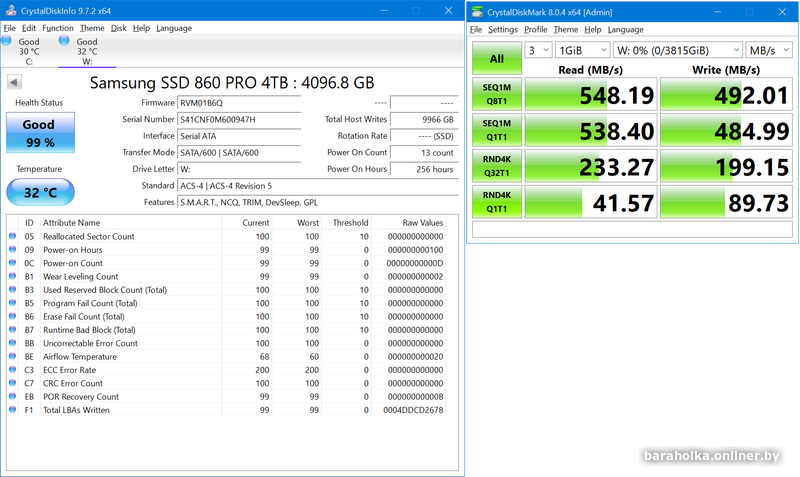Click Total LBAs Written status orb
Screen dimensions: 800x477
coord(12,410)
